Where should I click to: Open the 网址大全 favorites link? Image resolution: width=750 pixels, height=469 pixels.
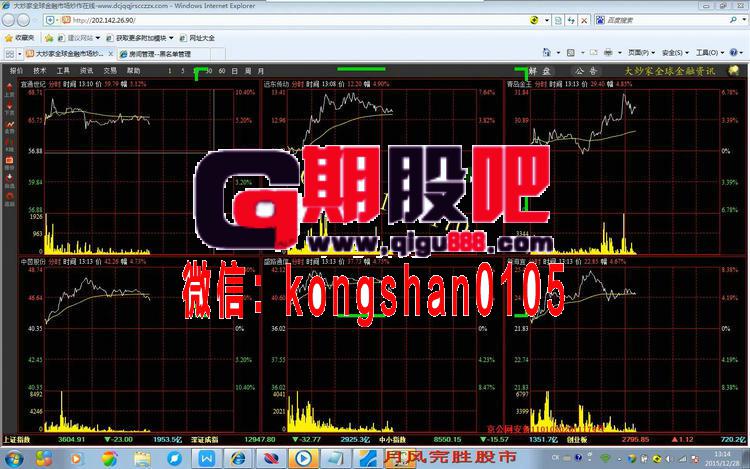[197, 38]
